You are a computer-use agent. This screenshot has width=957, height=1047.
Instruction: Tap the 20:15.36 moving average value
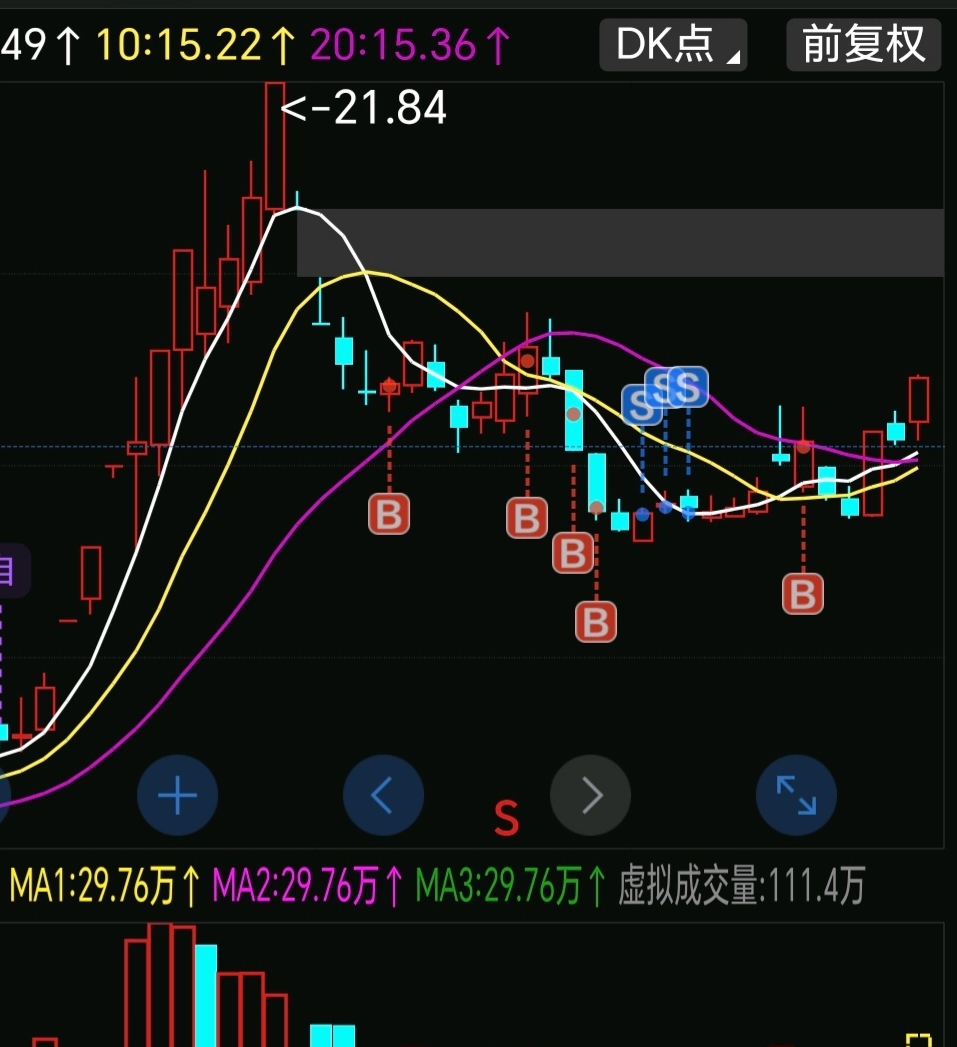pos(410,45)
